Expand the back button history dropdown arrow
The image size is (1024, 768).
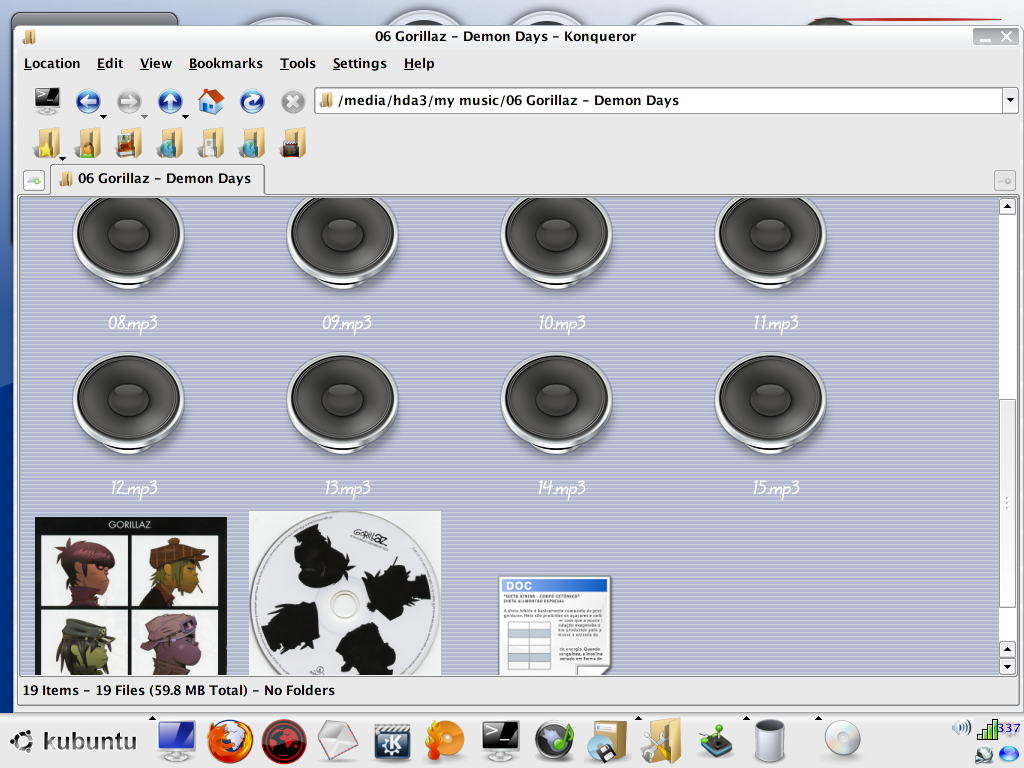click(103, 117)
